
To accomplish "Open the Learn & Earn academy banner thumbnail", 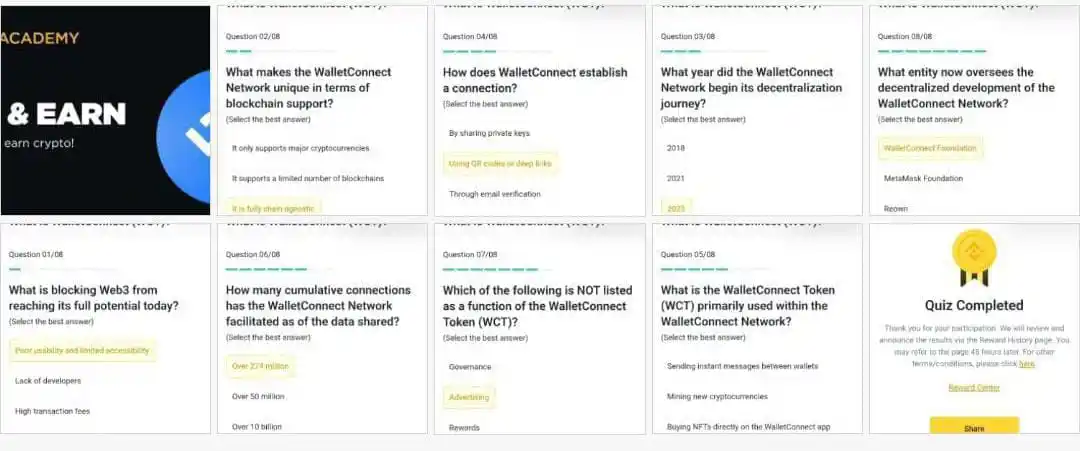I will pyautogui.click(x=105, y=110).
